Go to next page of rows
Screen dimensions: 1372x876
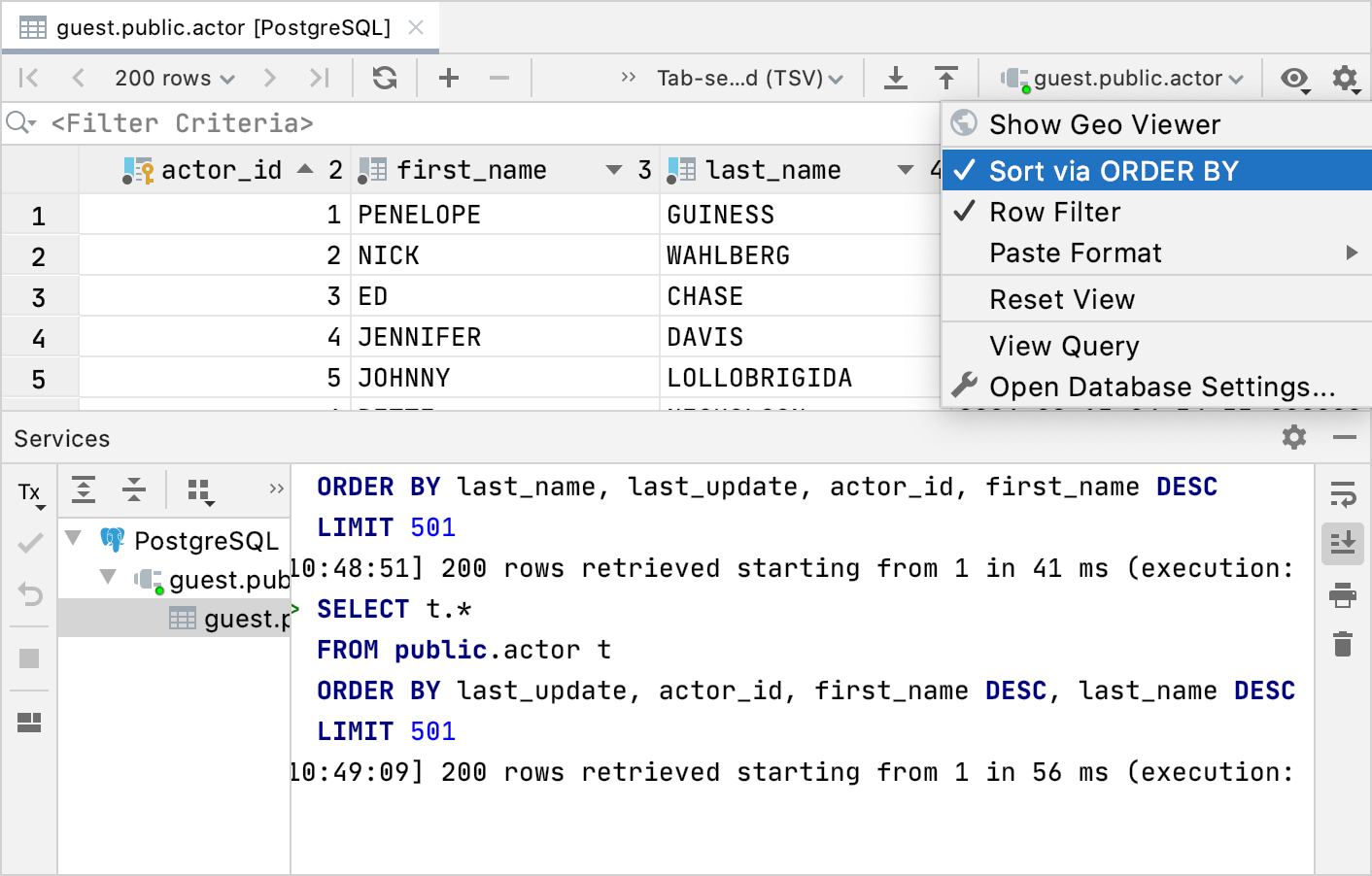[x=270, y=78]
